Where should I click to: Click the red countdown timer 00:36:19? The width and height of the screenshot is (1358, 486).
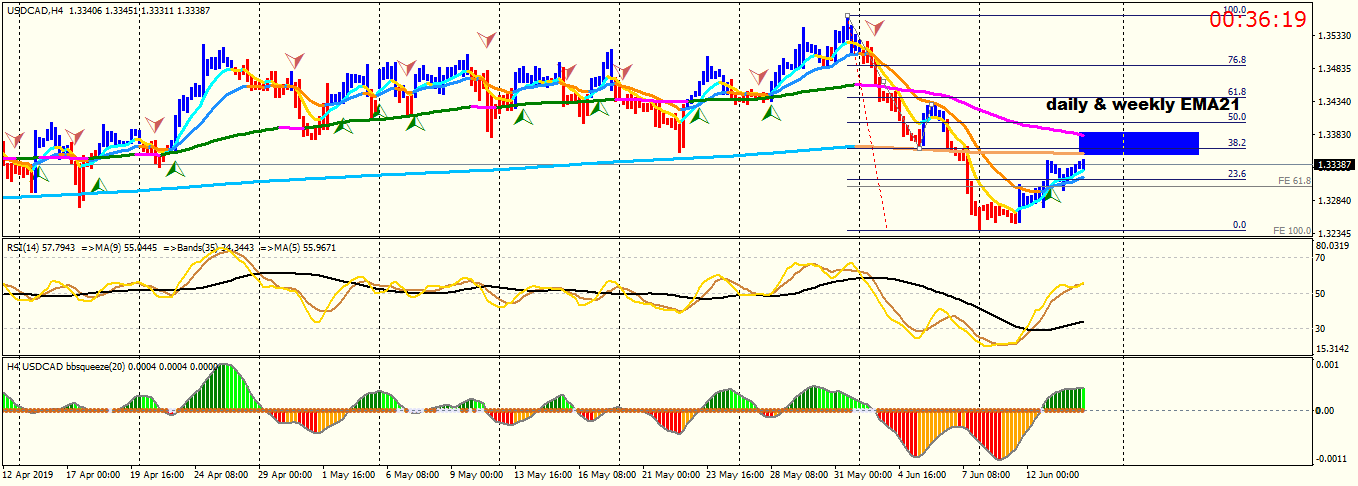(x=1257, y=19)
